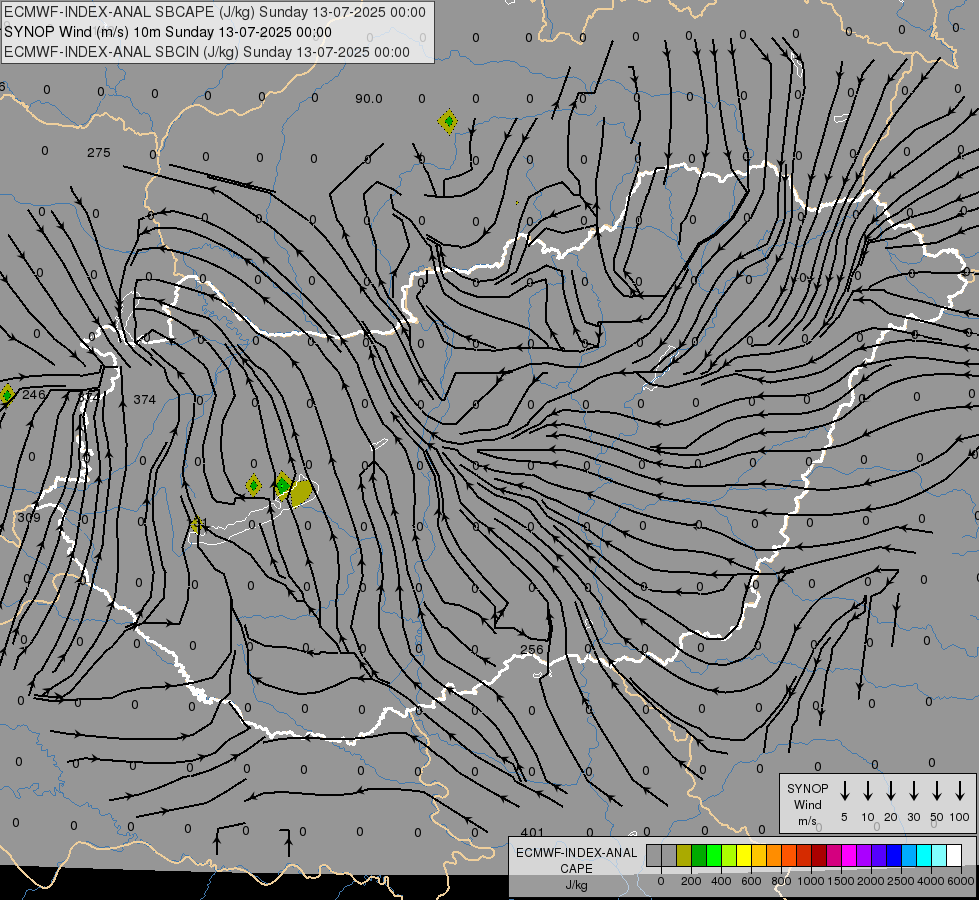Click the 30 m/s wind arrow in the legend
Screen dimensions: 979x900
point(913,791)
